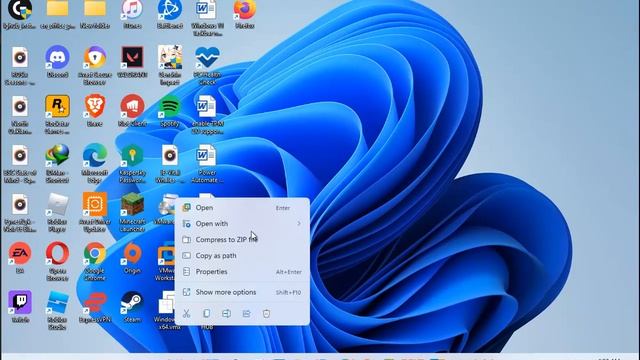The image size is (640, 360).
Task: Select the Minecraft Launcher shortcut
Action: (132, 212)
